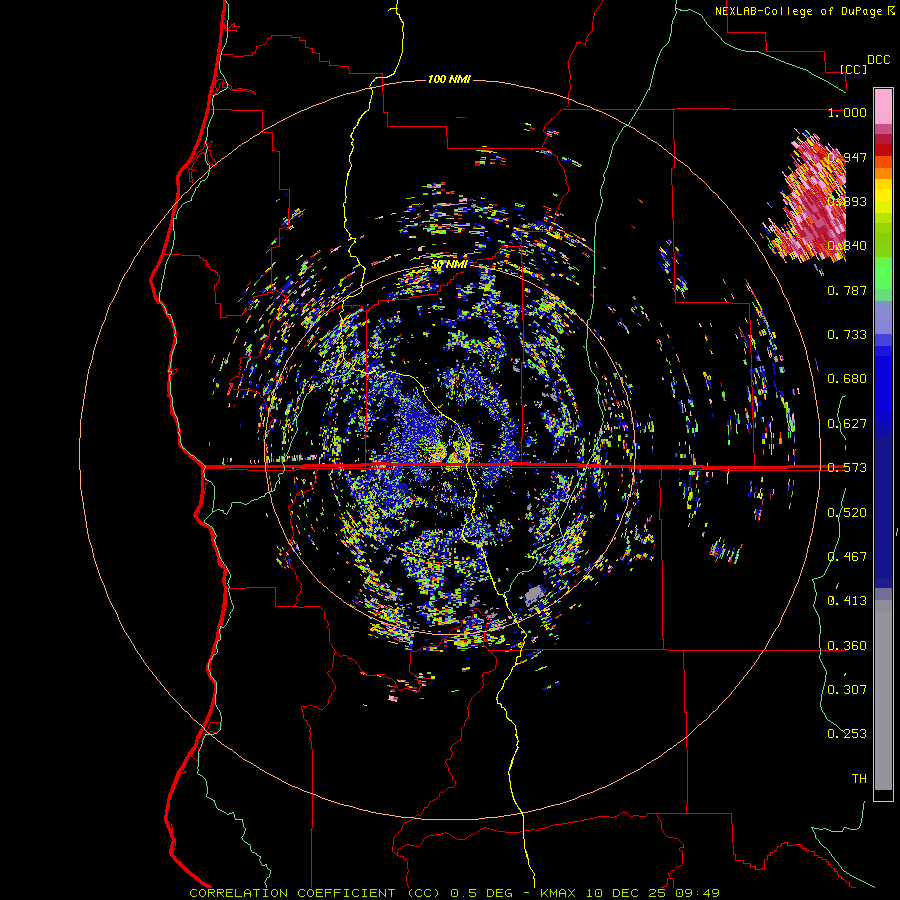900x900 pixels.
Task: Pick the gray legend color band
Action: point(883,695)
